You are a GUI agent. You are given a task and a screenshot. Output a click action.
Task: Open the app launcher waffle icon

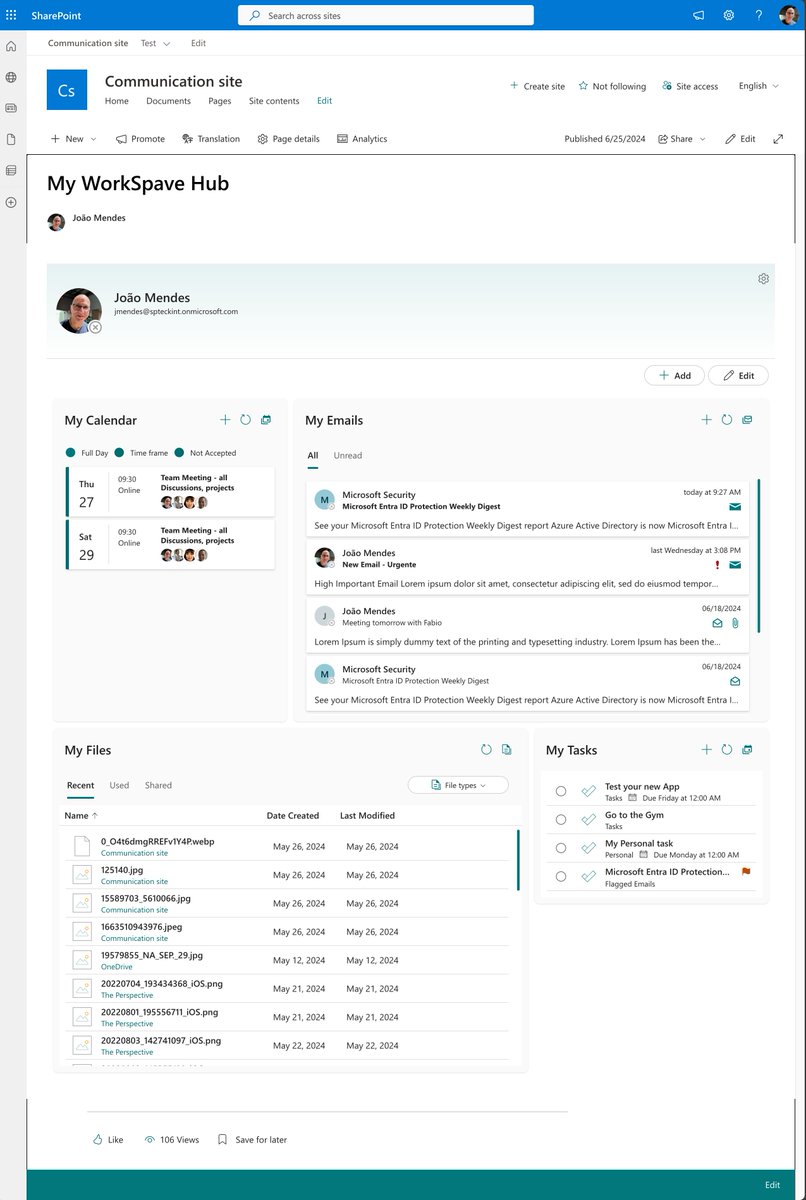(x=11, y=15)
